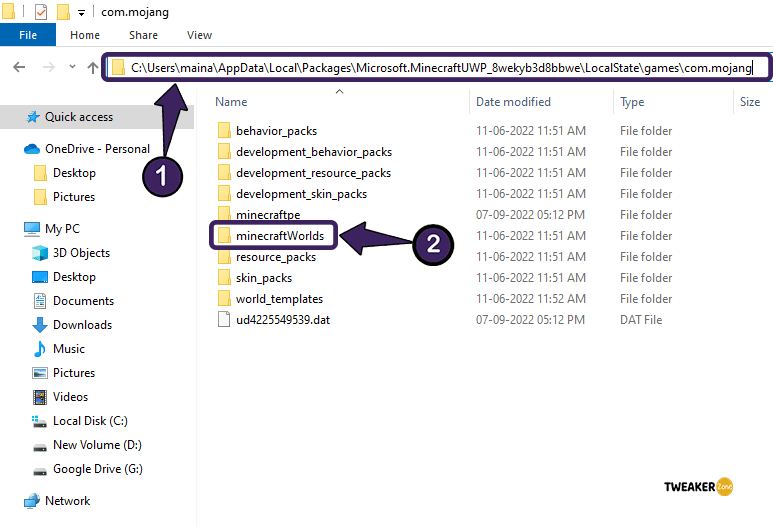Click the DAT File type cell
Viewport: 773px width, 527px height.
(641, 320)
